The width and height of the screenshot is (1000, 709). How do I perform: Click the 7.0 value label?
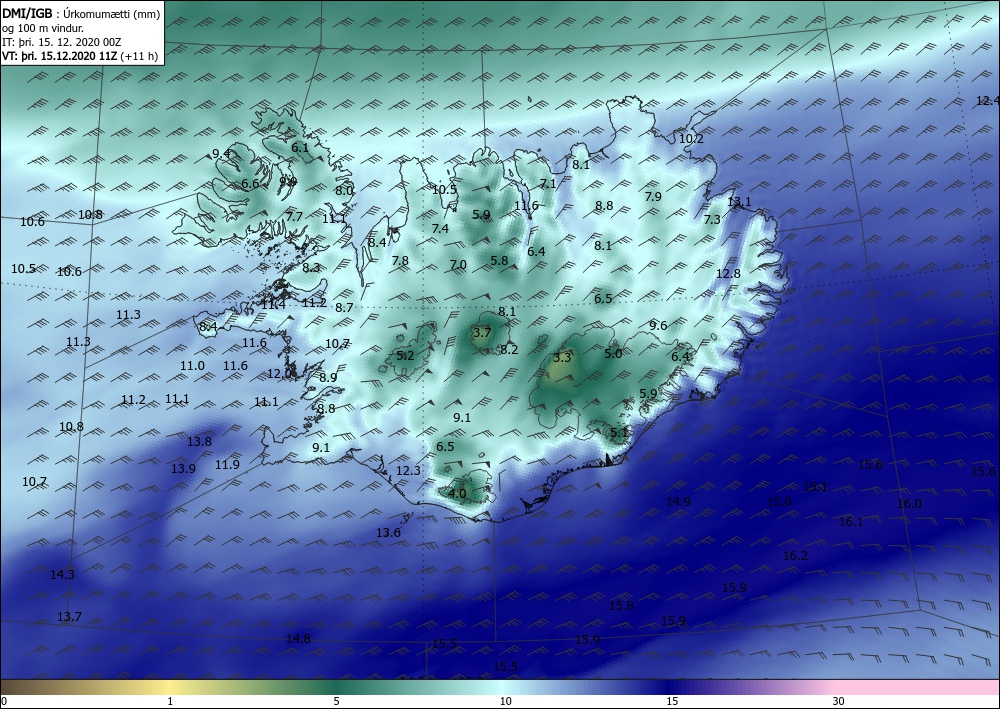[x=458, y=265]
